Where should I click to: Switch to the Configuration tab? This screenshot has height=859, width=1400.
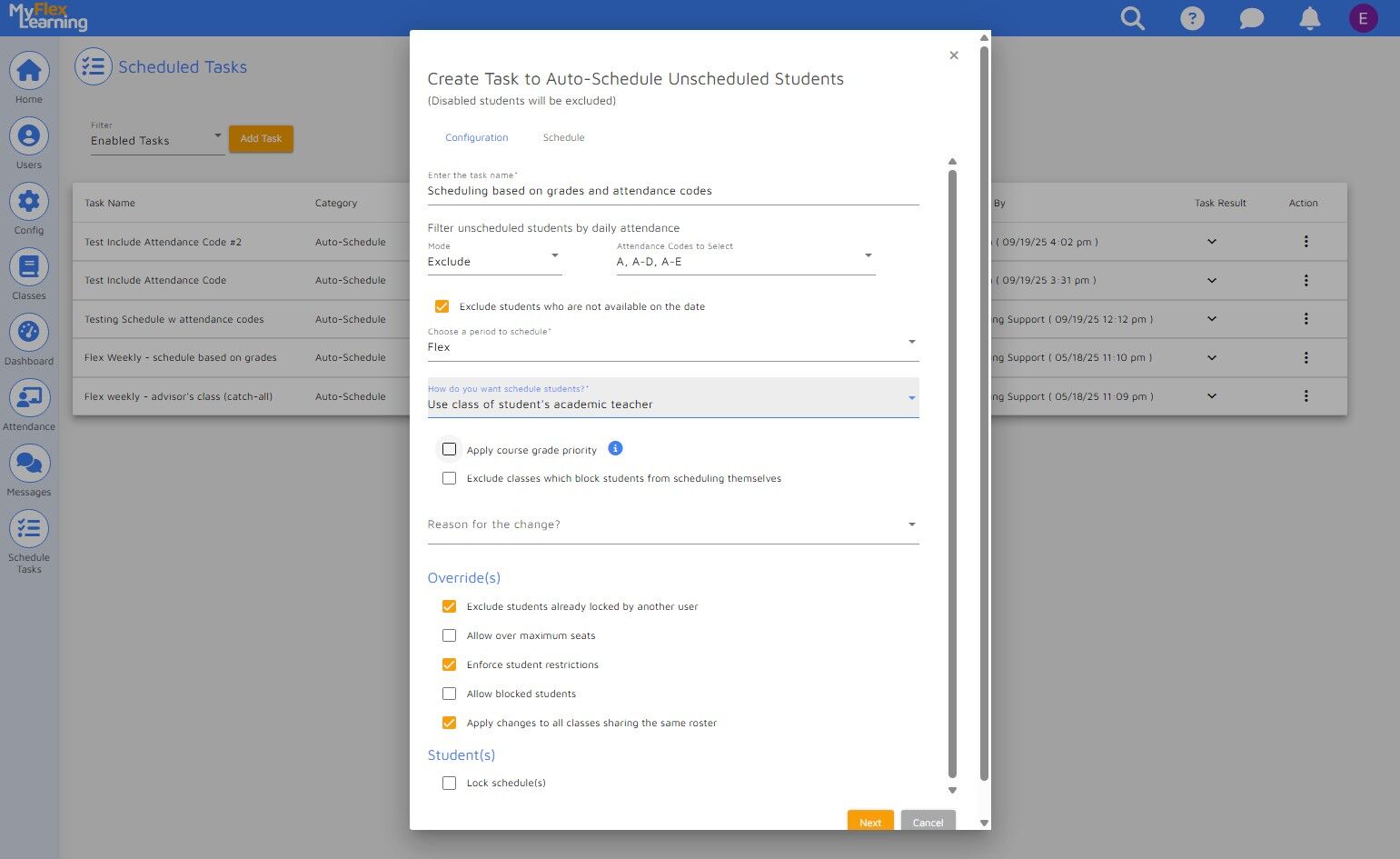pos(477,137)
